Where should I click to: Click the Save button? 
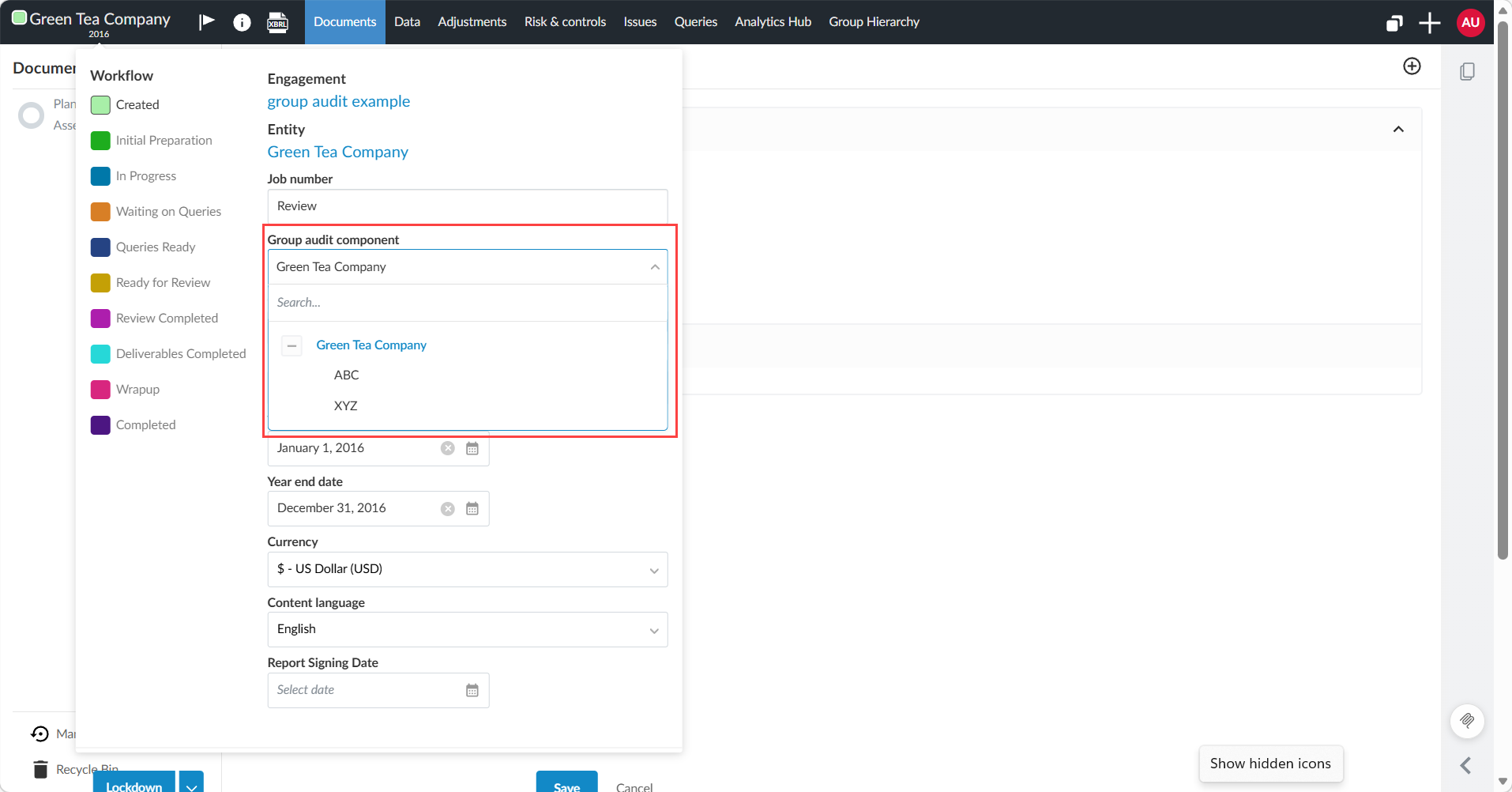point(566,783)
